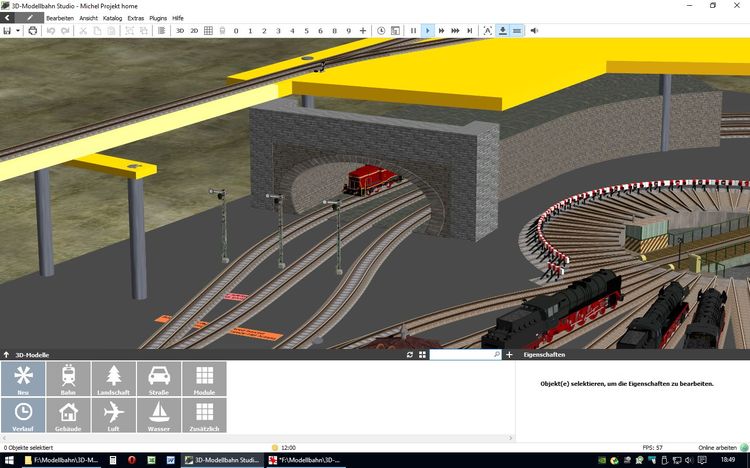Switch to 3D view
Image resolution: width=750 pixels, height=468 pixels.
pyautogui.click(x=180, y=31)
